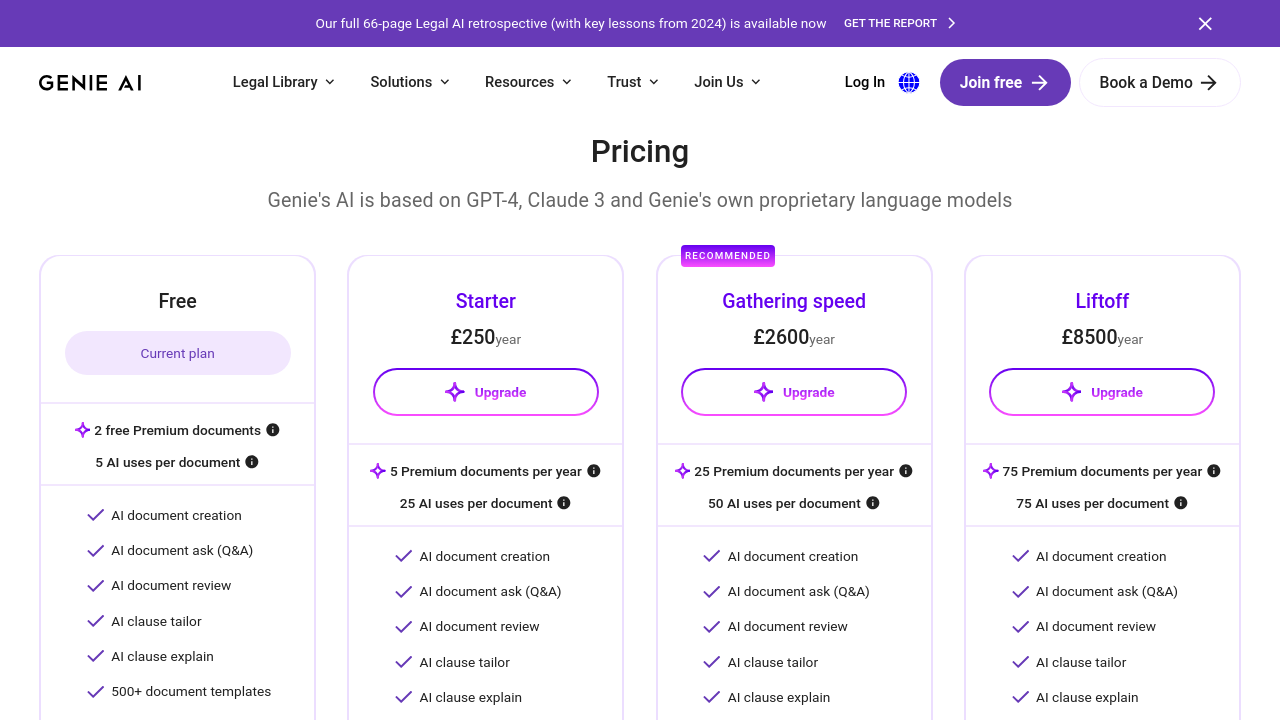Go to the Genie AI homepage logo
The image size is (1280, 720).
pos(90,83)
